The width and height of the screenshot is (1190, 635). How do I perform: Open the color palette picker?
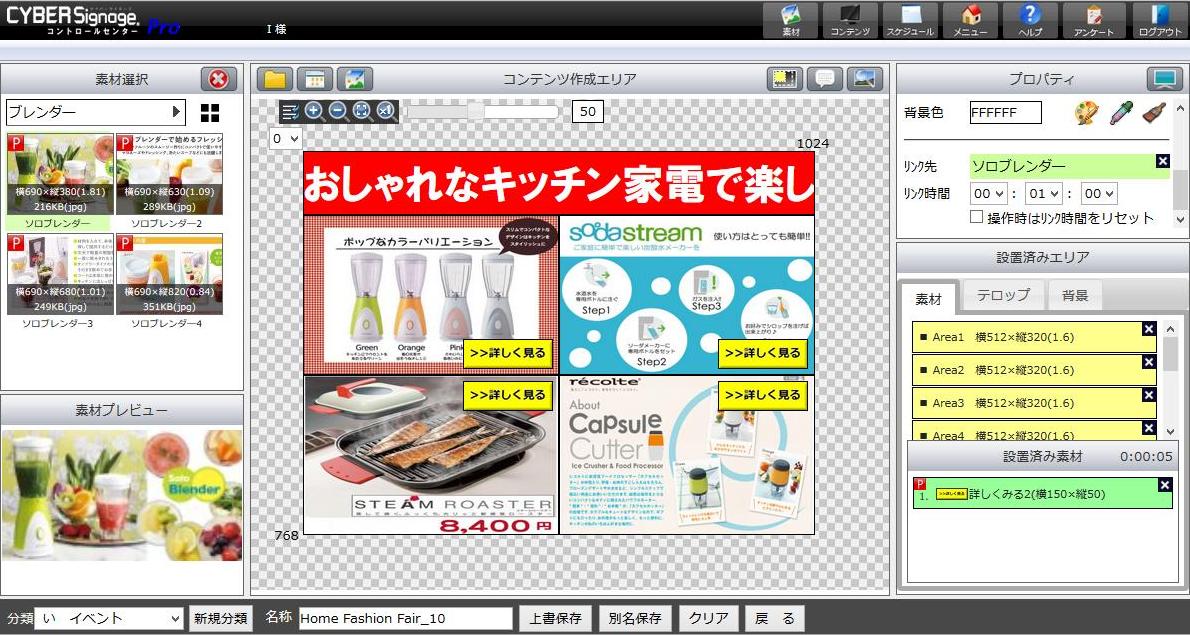click(x=1087, y=113)
